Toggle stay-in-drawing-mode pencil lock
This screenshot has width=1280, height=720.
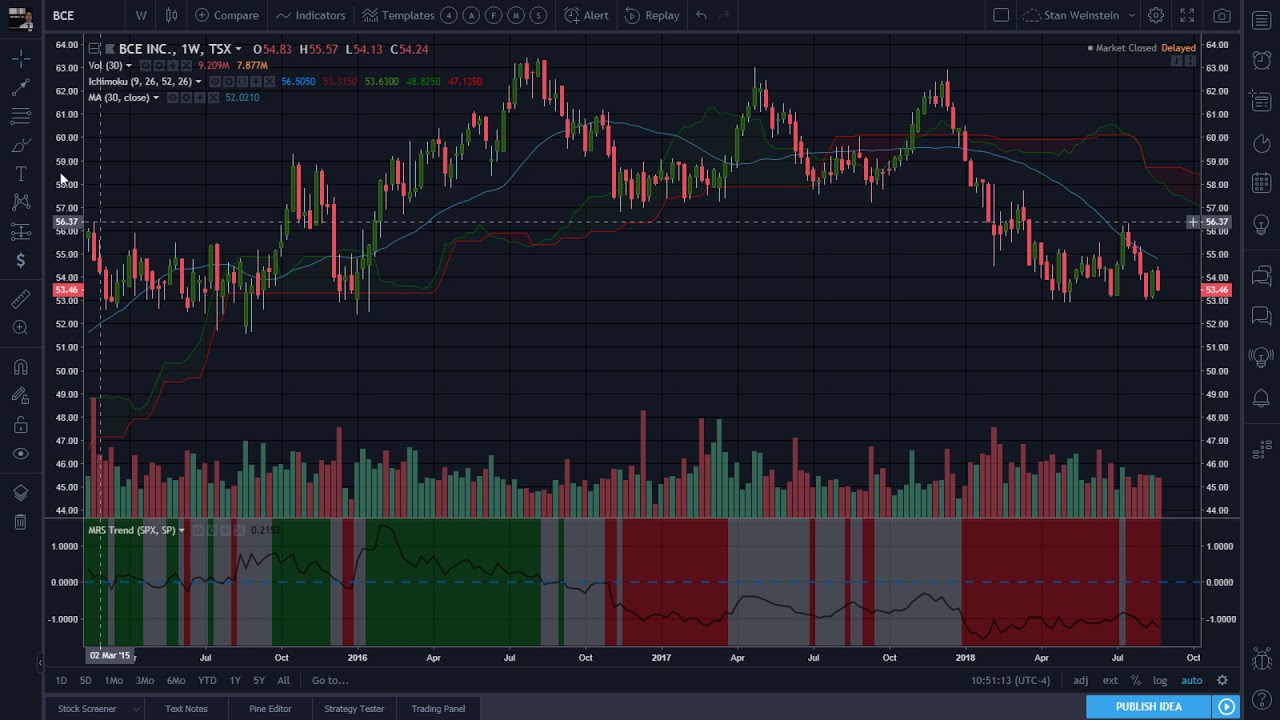coord(20,396)
